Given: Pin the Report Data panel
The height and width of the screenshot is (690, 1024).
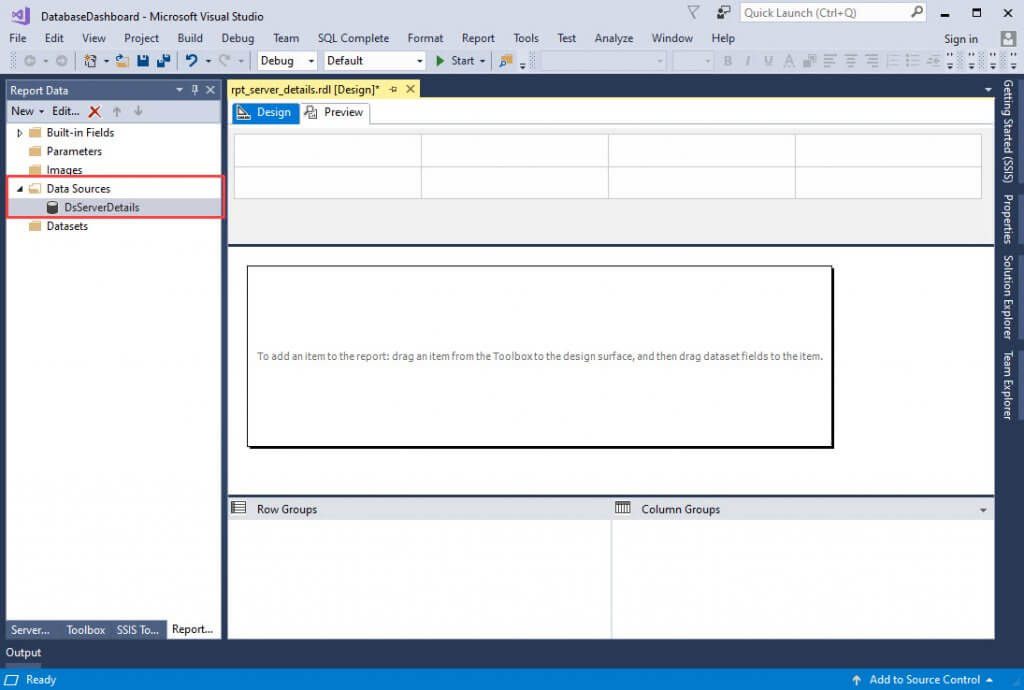Looking at the screenshot, I should pyautogui.click(x=196, y=90).
